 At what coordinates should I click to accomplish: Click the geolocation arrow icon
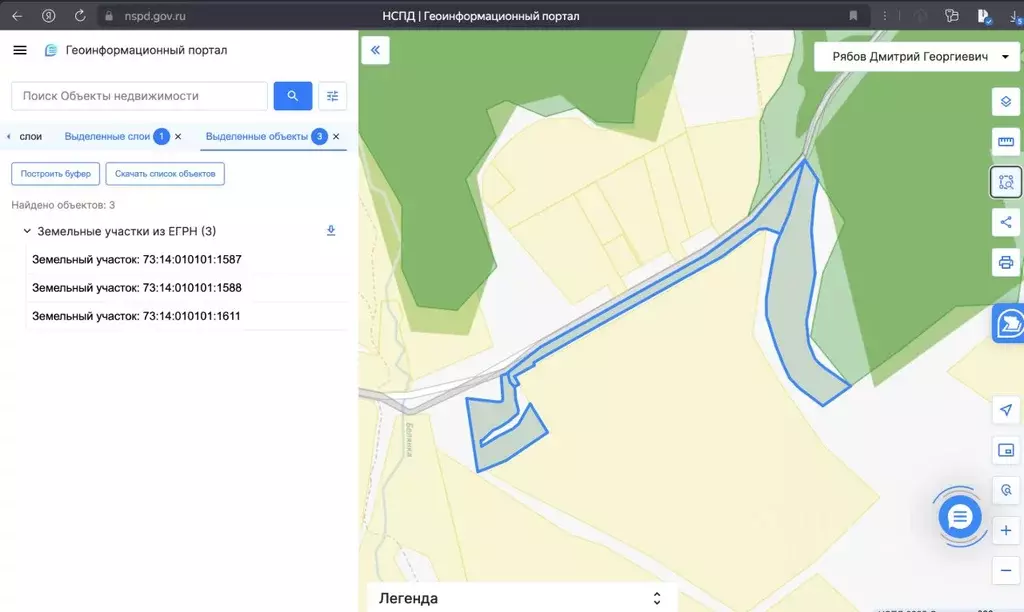coord(1005,410)
